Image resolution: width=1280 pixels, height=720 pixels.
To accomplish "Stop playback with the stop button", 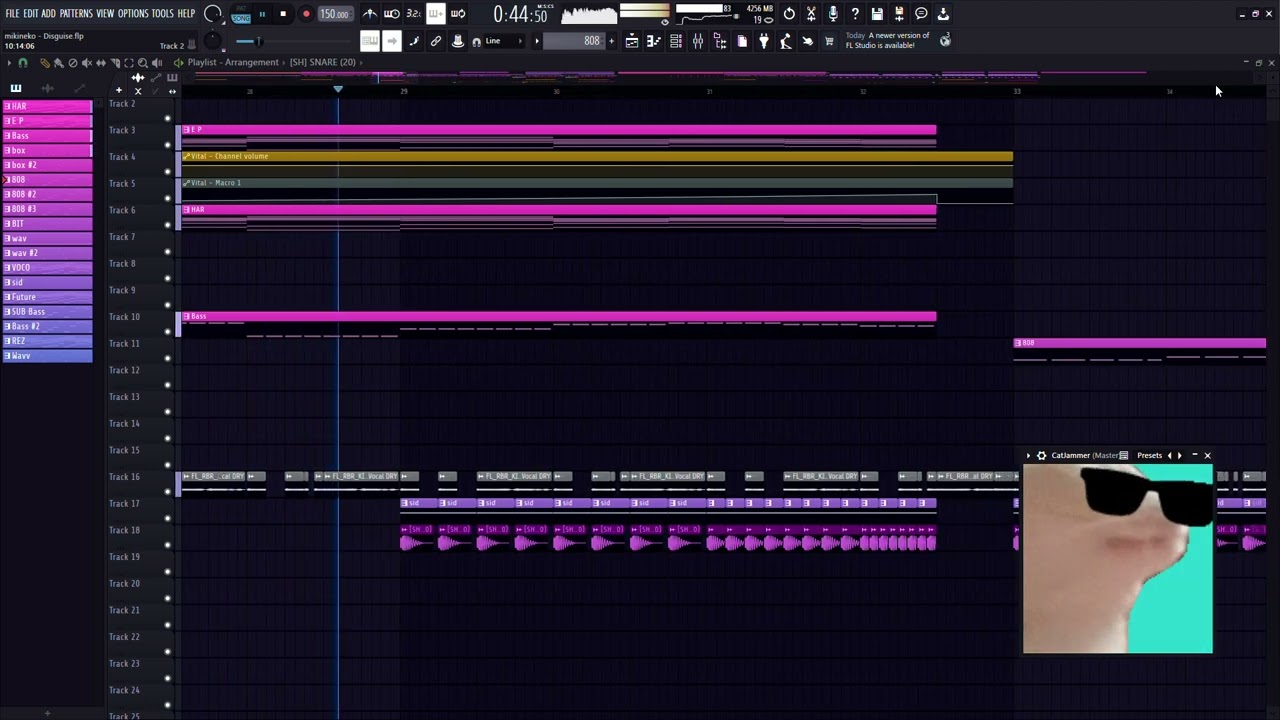I will 283,14.
